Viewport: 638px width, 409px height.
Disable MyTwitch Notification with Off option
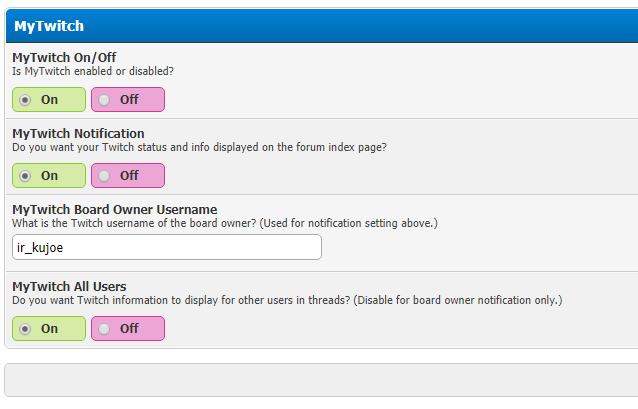[105, 176]
